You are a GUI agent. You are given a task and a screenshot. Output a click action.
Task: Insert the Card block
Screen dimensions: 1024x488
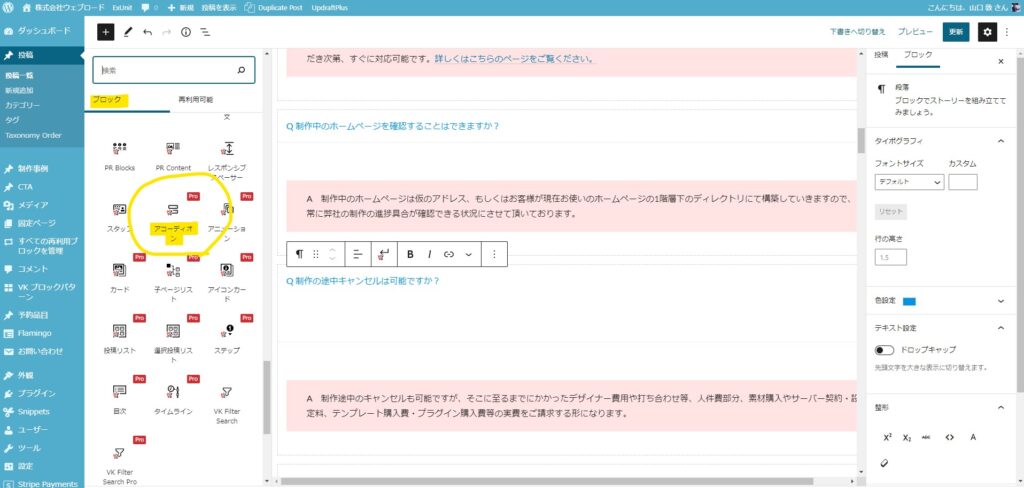click(120, 278)
